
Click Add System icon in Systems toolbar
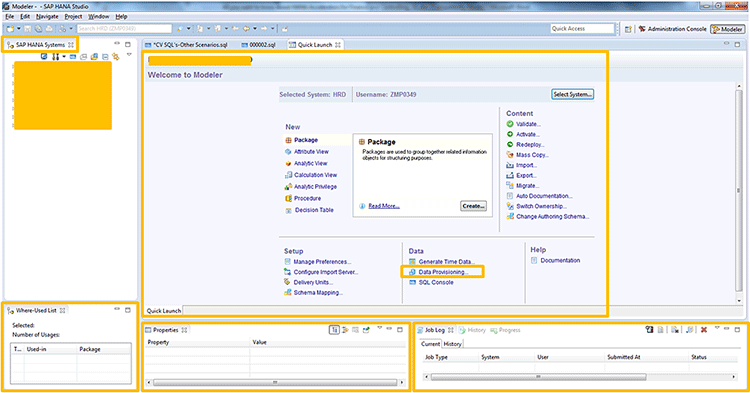pos(44,56)
